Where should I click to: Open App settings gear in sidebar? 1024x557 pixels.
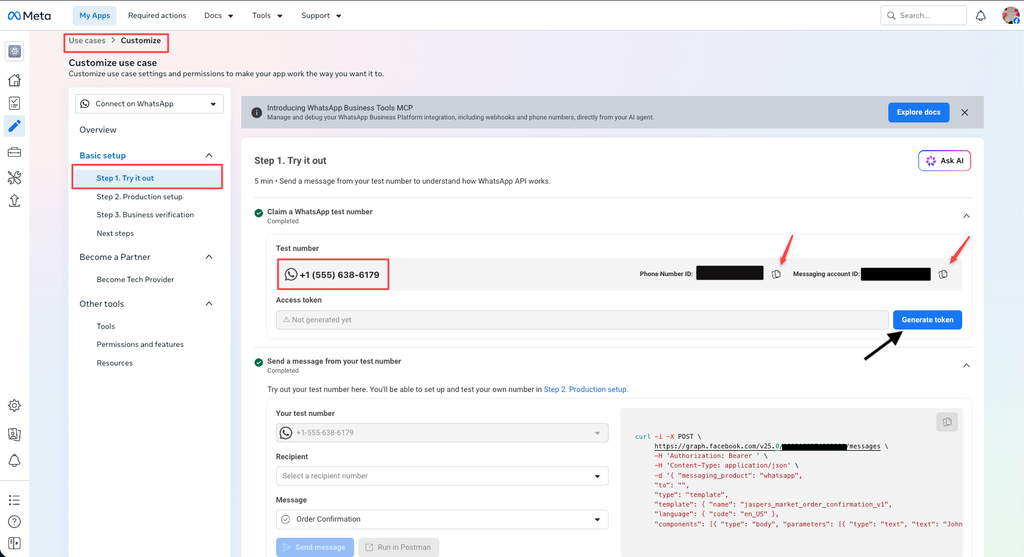point(14,406)
